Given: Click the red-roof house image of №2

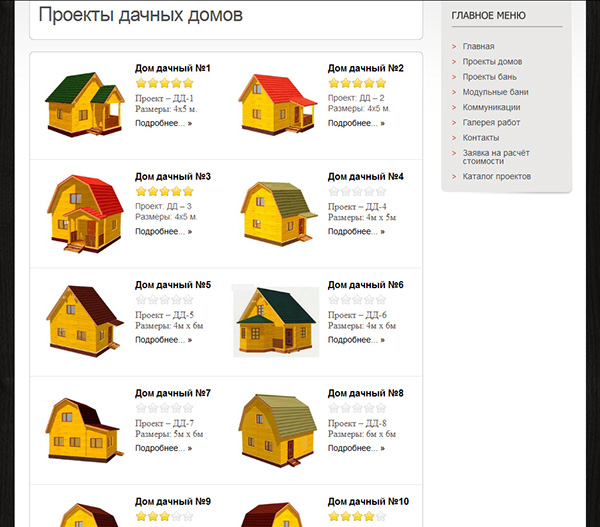Looking at the screenshot, I should [x=277, y=104].
